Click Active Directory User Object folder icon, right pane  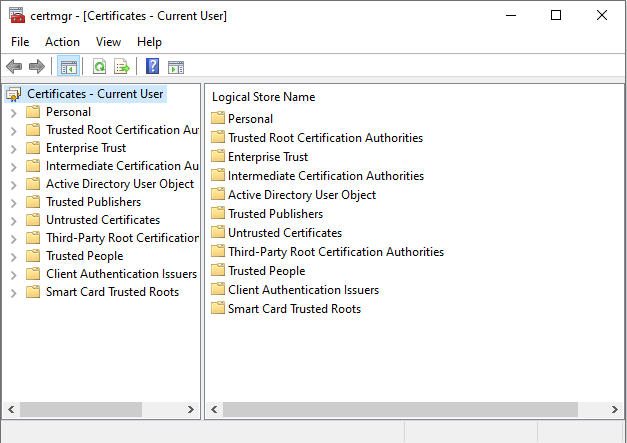coord(218,194)
